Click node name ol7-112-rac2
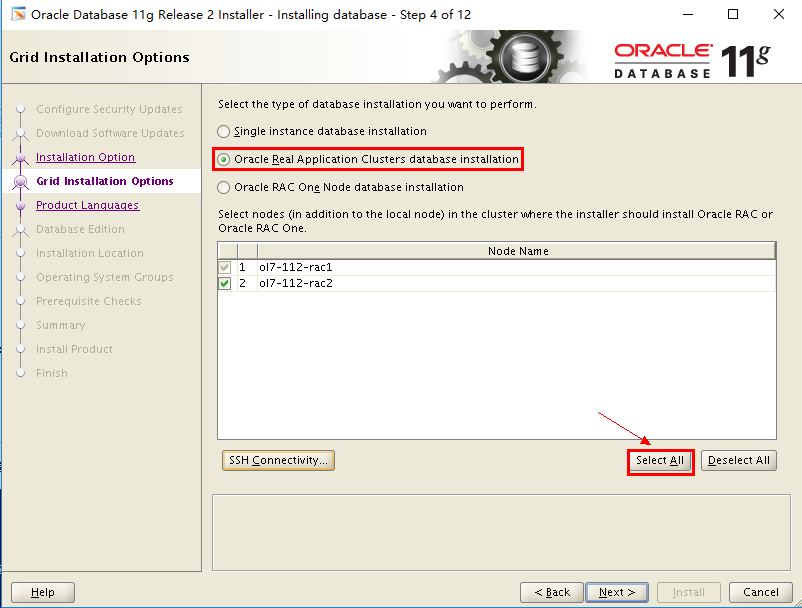 click(x=296, y=283)
